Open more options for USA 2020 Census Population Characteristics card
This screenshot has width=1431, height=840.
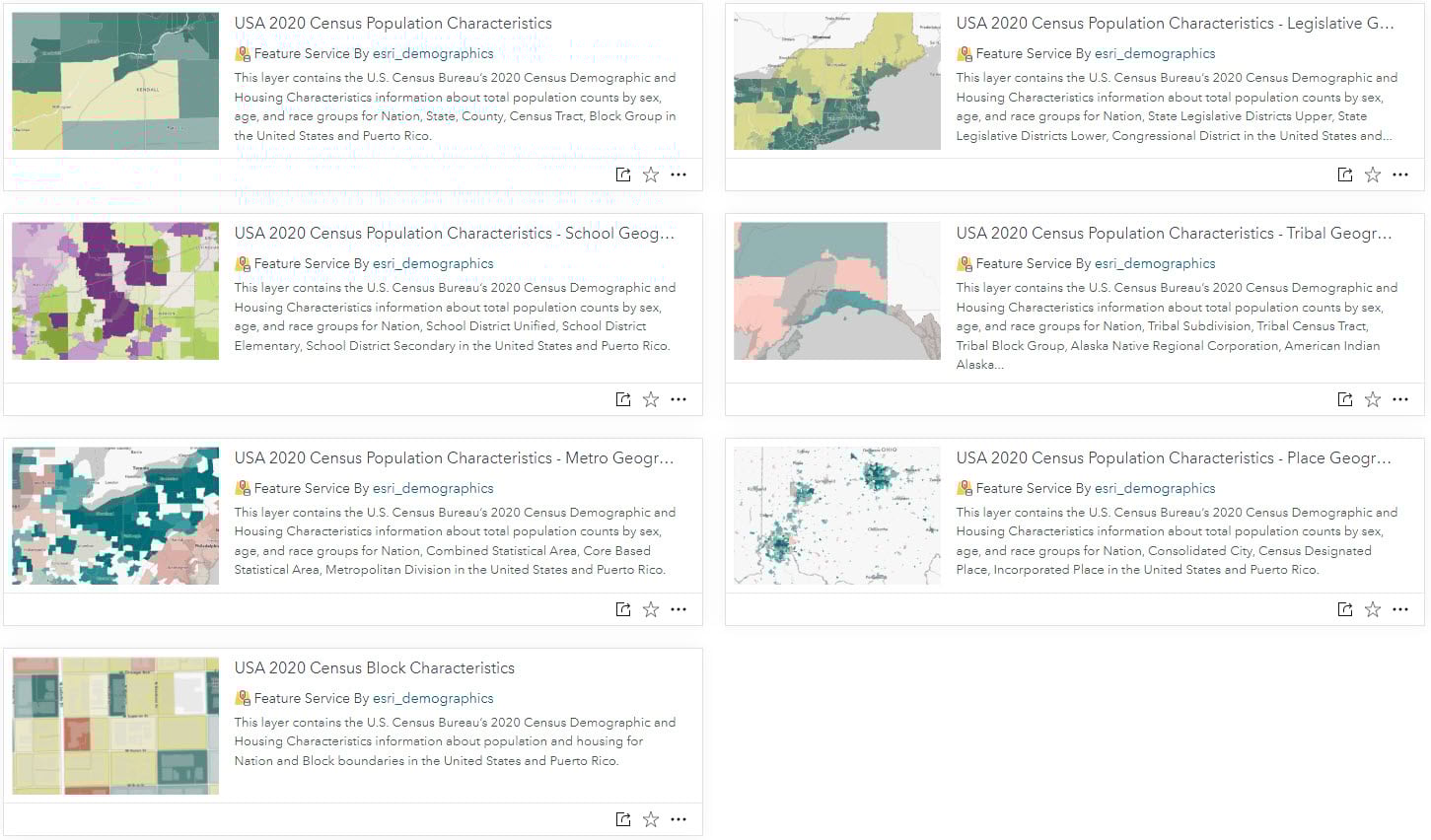(679, 175)
